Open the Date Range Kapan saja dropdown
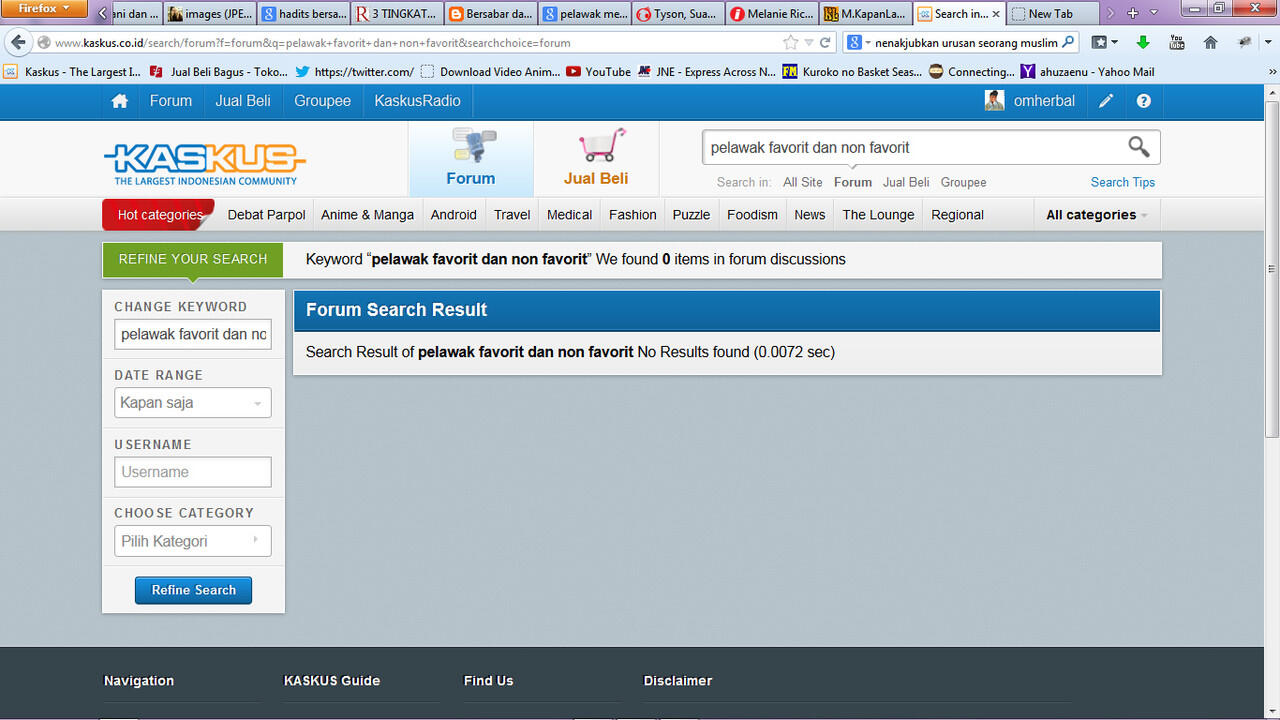The height and width of the screenshot is (720, 1280). coord(193,403)
